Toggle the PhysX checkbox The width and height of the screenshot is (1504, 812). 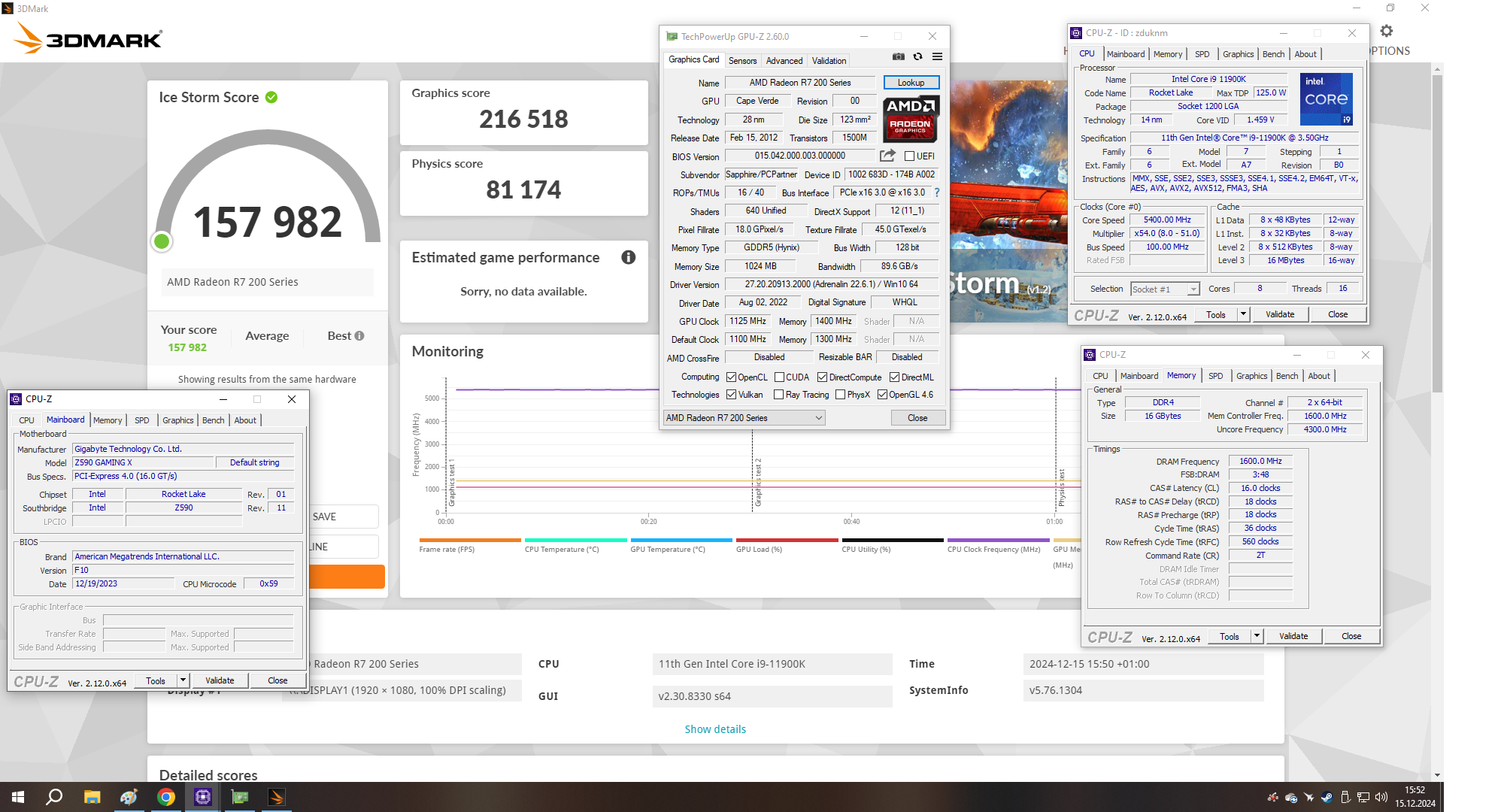point(840,395)
